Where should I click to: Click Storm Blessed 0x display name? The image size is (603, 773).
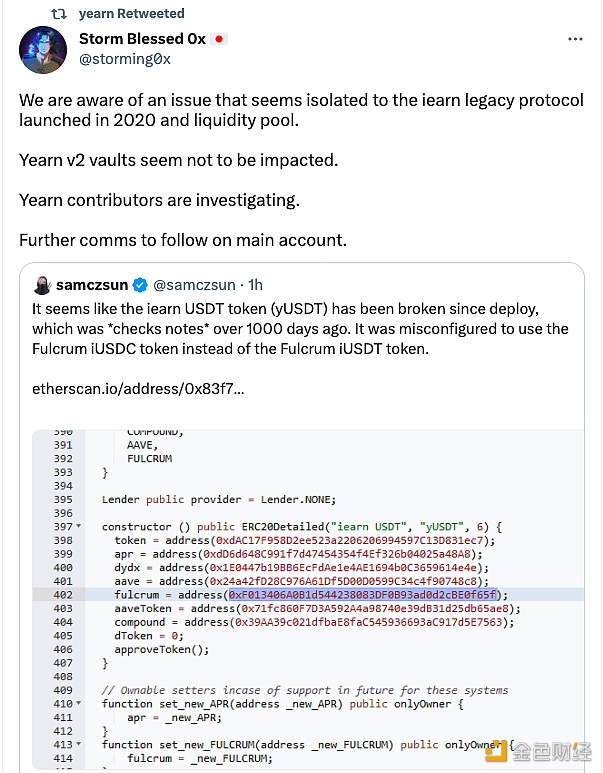(142, 39)
